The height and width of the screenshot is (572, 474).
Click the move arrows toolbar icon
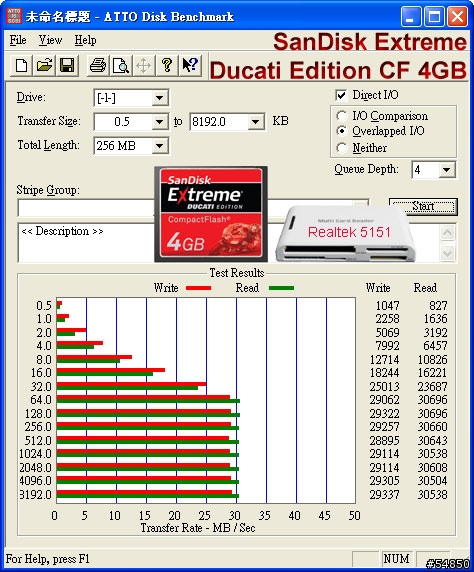(x=143, y=66)
